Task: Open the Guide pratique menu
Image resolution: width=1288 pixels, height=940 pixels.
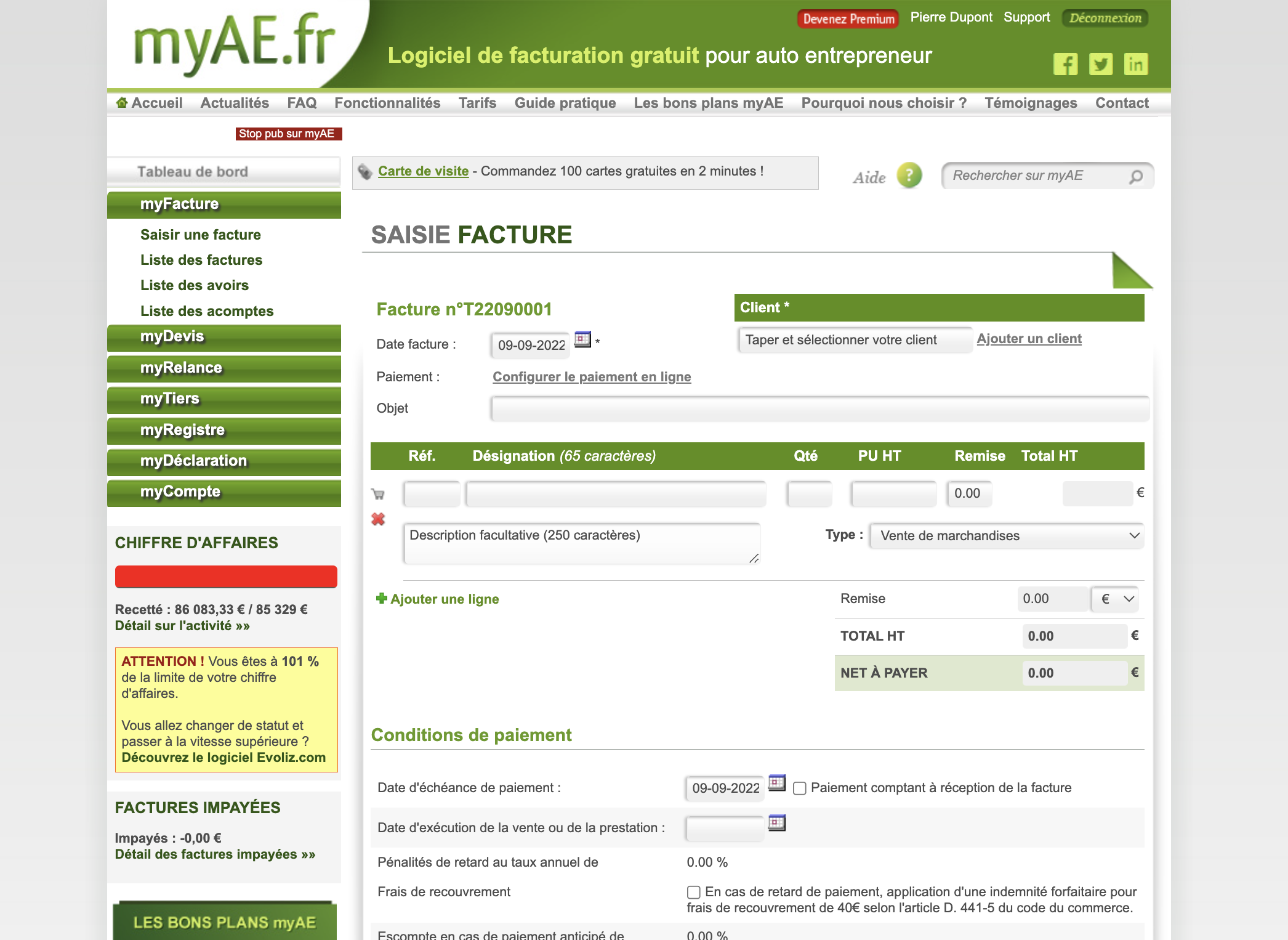Action: click(x=565, y=102)
